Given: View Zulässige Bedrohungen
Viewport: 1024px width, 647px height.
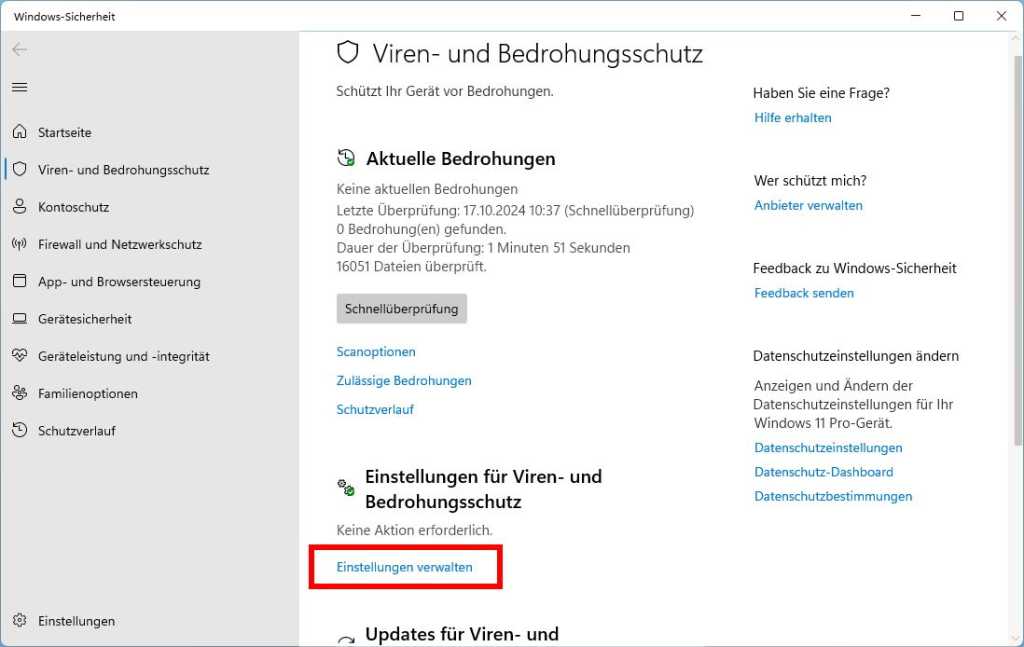Looking at the screenshot, I should [x=404, y=380].
